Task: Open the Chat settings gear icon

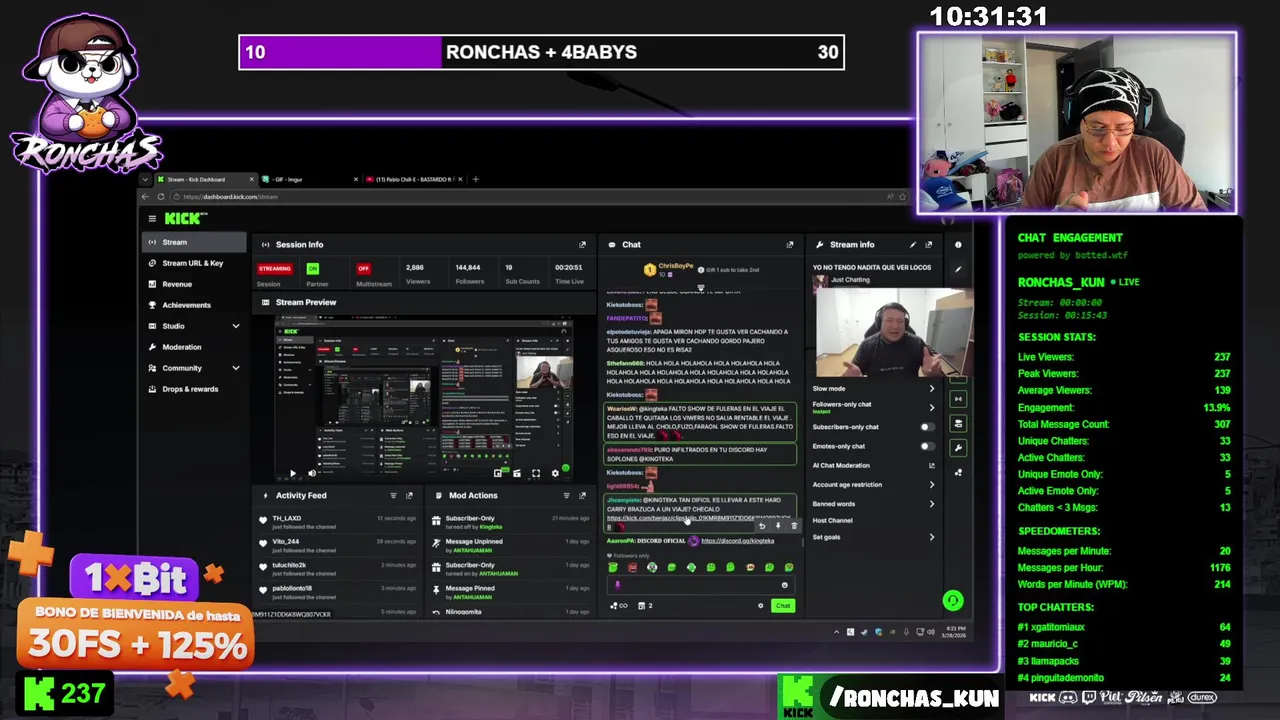Action: click(x=760, y=605)
